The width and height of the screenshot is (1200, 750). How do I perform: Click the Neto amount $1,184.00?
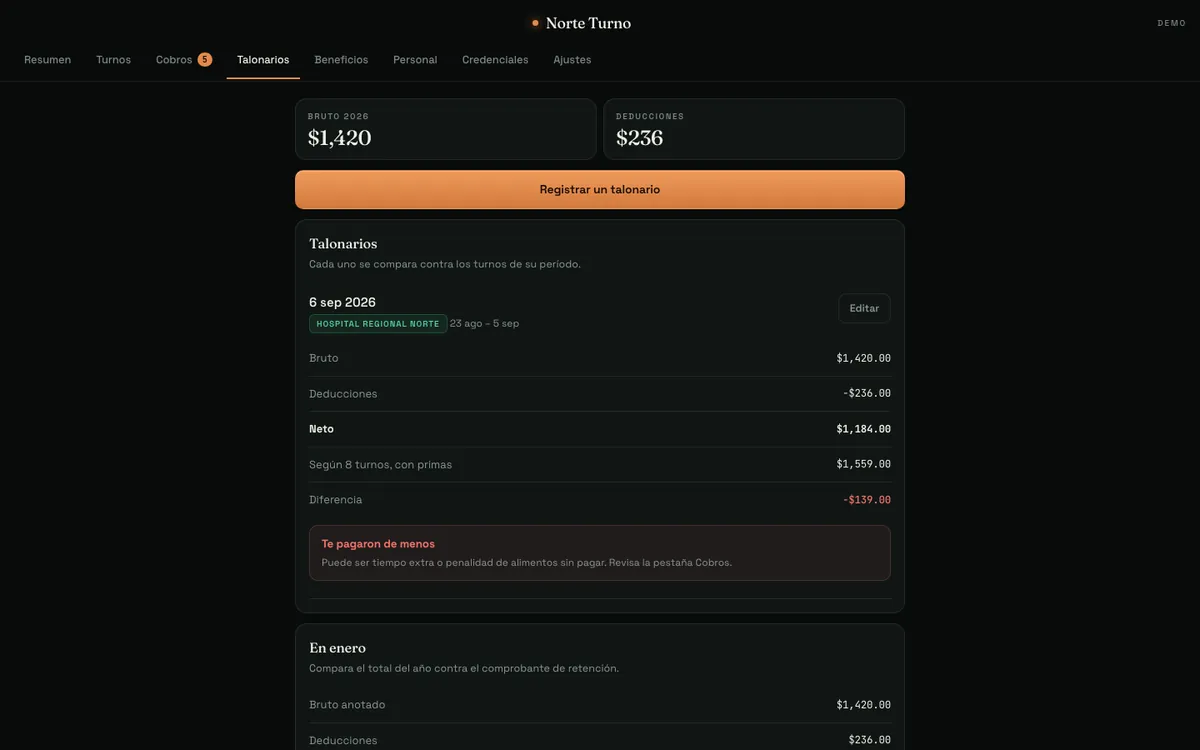(863, 429)
